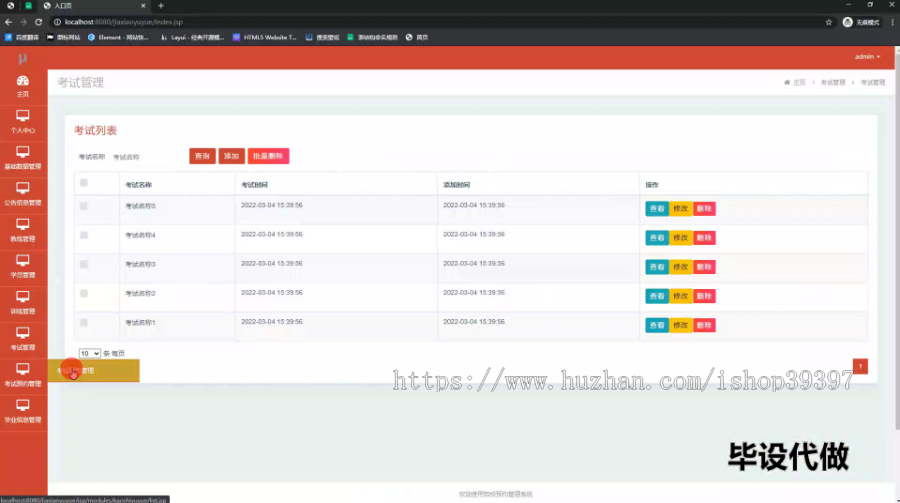This screenshot has width=900, height=503.
Task: Check the box for row 考试名称3
Action: pos(84,264)
